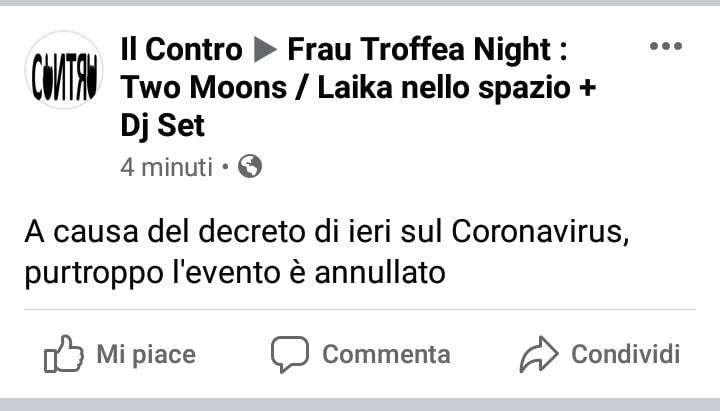The width and height of the screenshot is (720, 411).
Task: Select the 'Commenta' button label
Action: pos(386,355)
